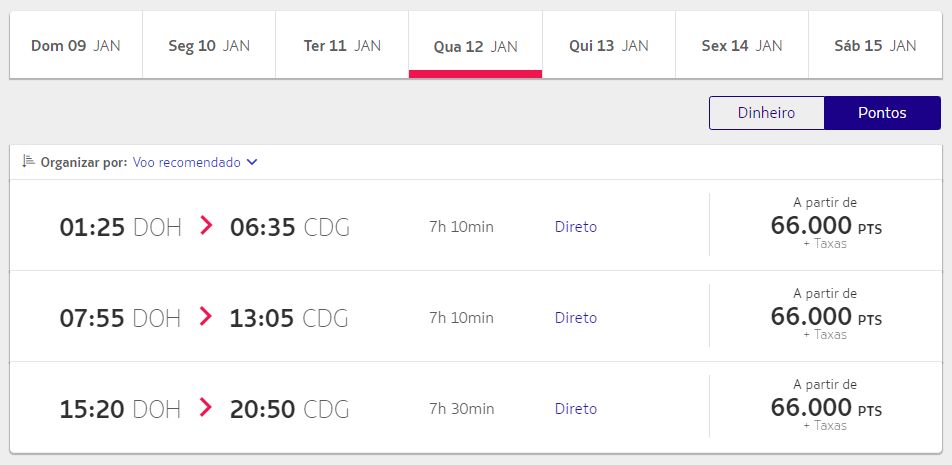Open the Sáb 15 JAN date tab
952x465 pixels.
point(876,45)
